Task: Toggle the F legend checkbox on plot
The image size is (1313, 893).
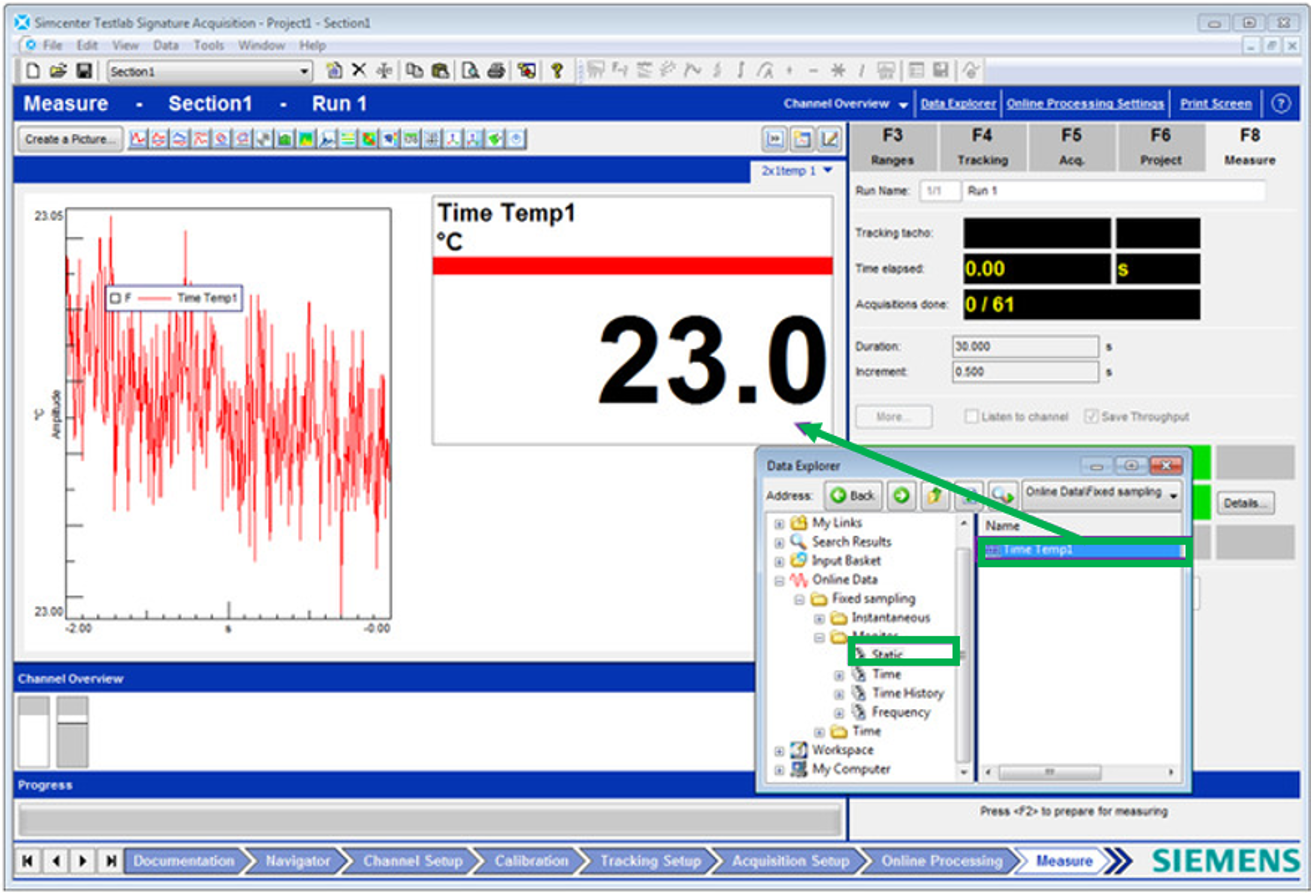Action: 116,298
